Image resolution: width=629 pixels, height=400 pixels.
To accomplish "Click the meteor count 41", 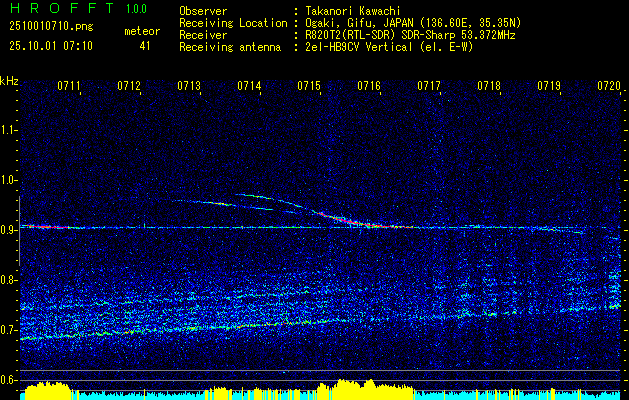I will tap(145, 46).
